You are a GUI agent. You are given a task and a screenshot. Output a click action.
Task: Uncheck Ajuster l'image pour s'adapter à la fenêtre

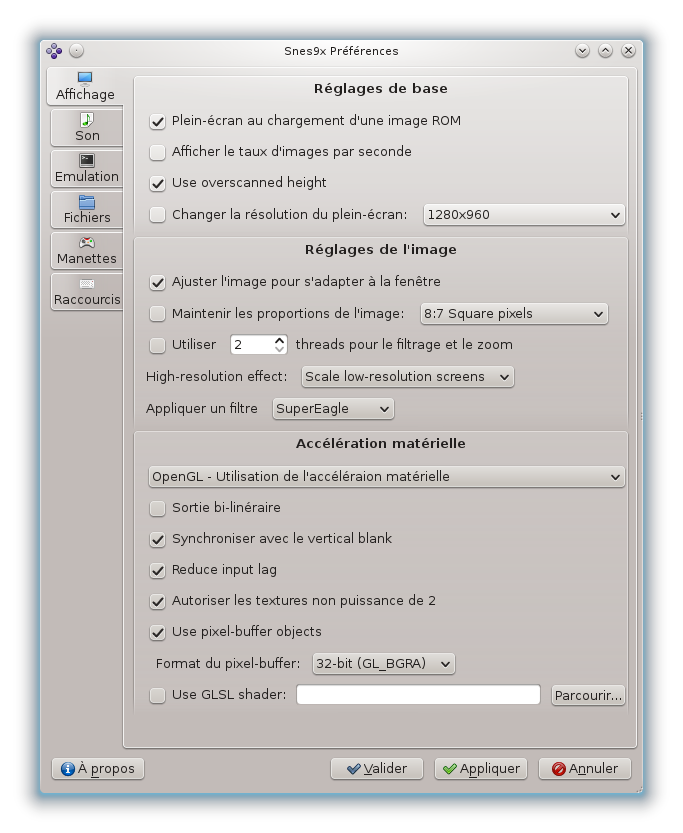pos(157,282)
